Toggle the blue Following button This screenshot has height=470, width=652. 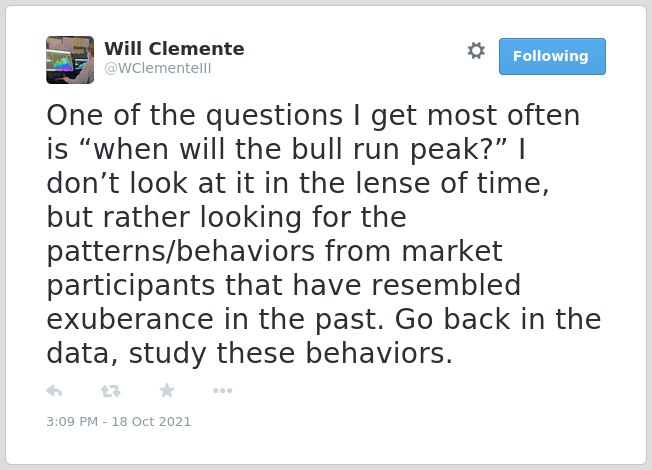tap(552, 57)
